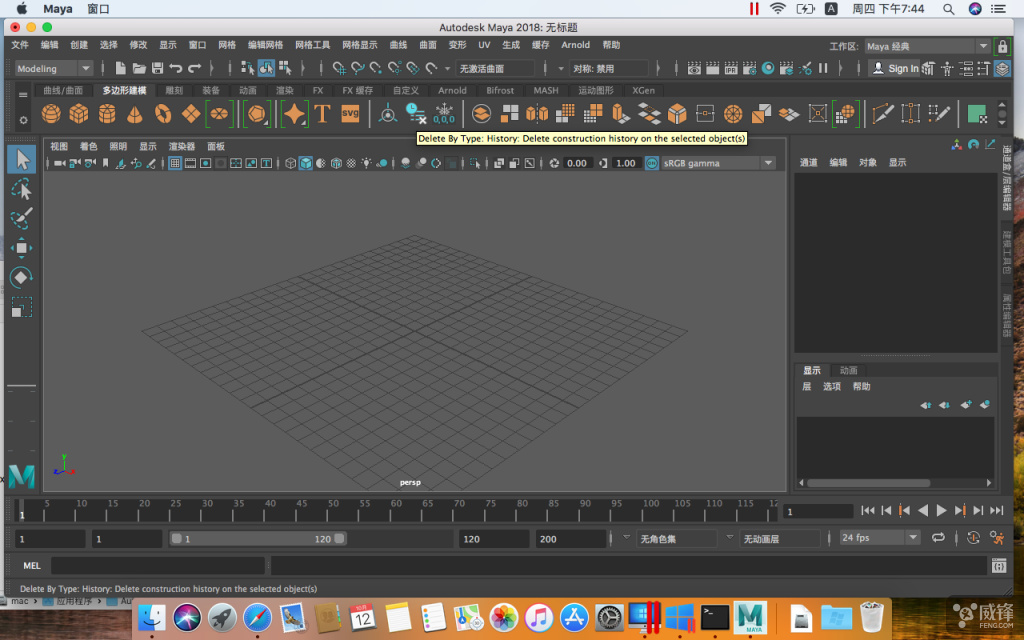Toggle the pause viewport button
The width and height of the screenshot is (1024, 640).
(823, 68)
